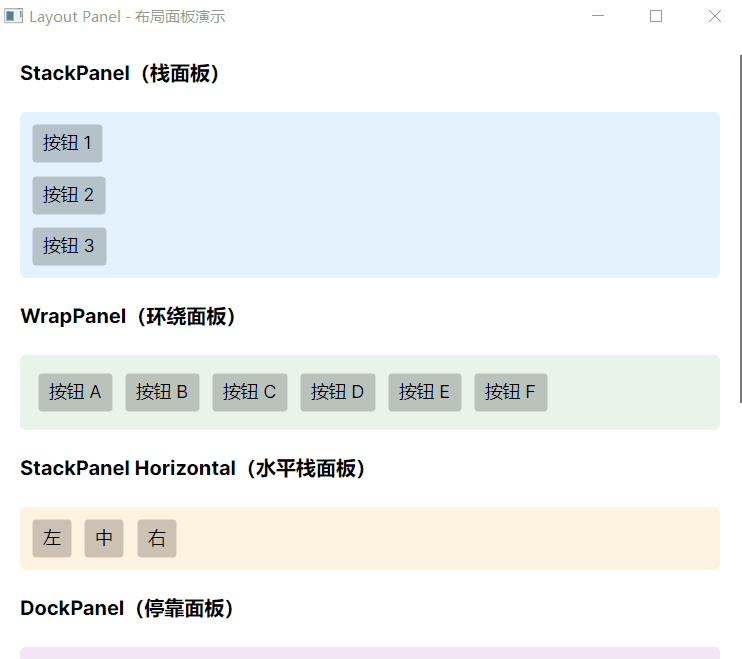
Task: Click 按钮 D in WrapPanel
Action: pyautogui.click(x=337, y=392)
